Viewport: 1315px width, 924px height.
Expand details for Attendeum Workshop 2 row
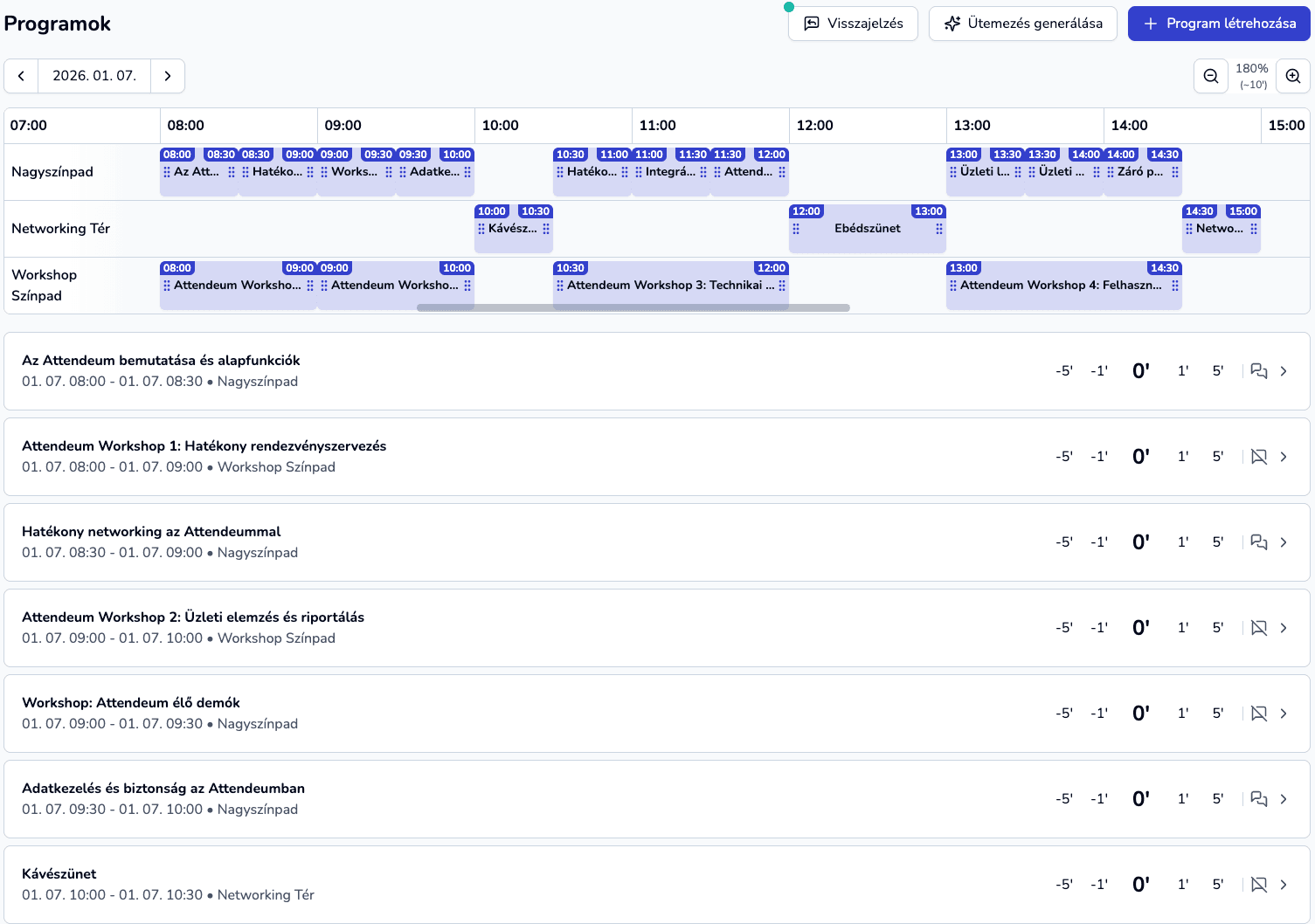point(1284,627)
